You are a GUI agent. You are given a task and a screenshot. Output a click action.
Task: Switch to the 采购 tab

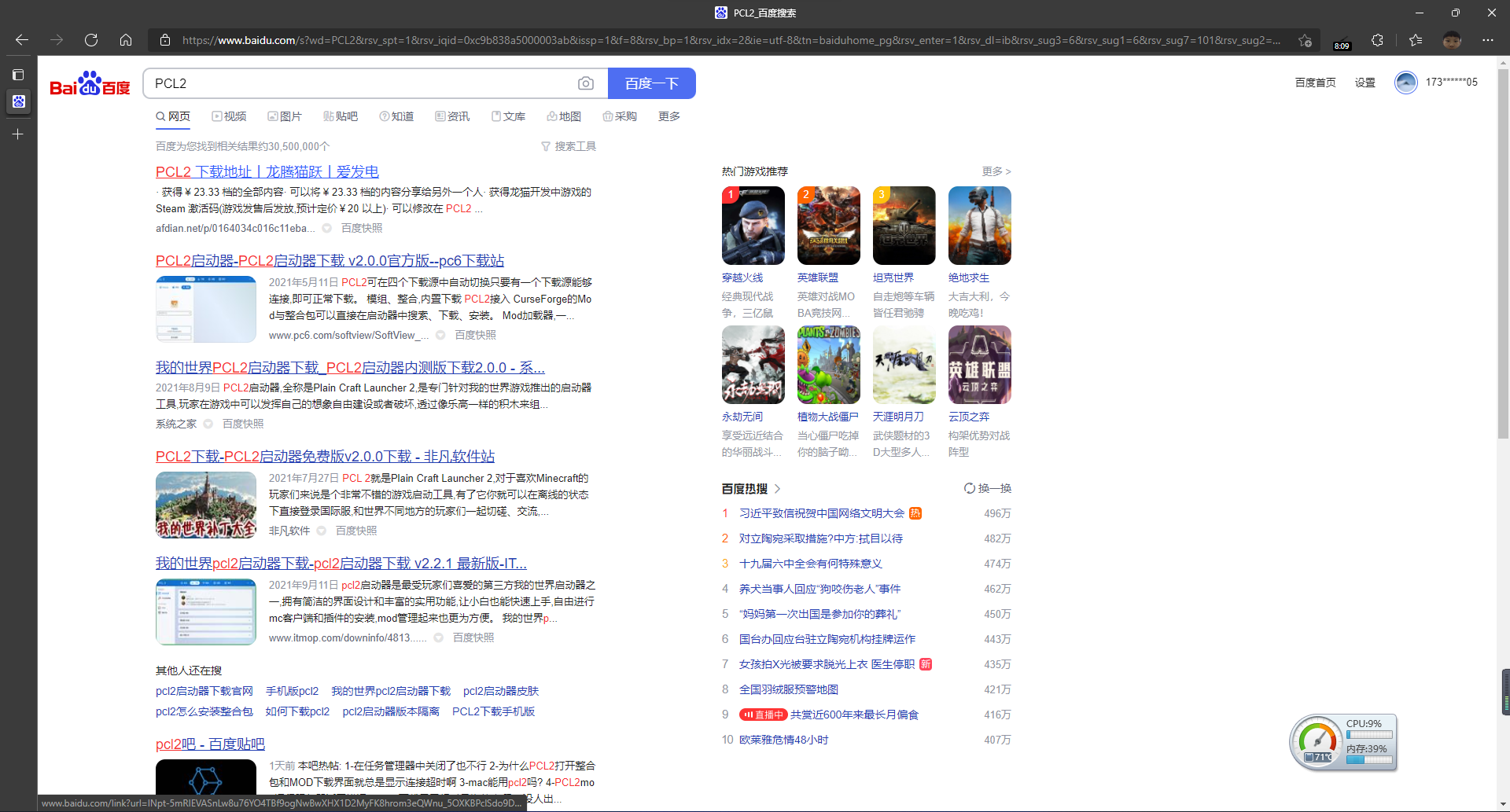[620, 116]
